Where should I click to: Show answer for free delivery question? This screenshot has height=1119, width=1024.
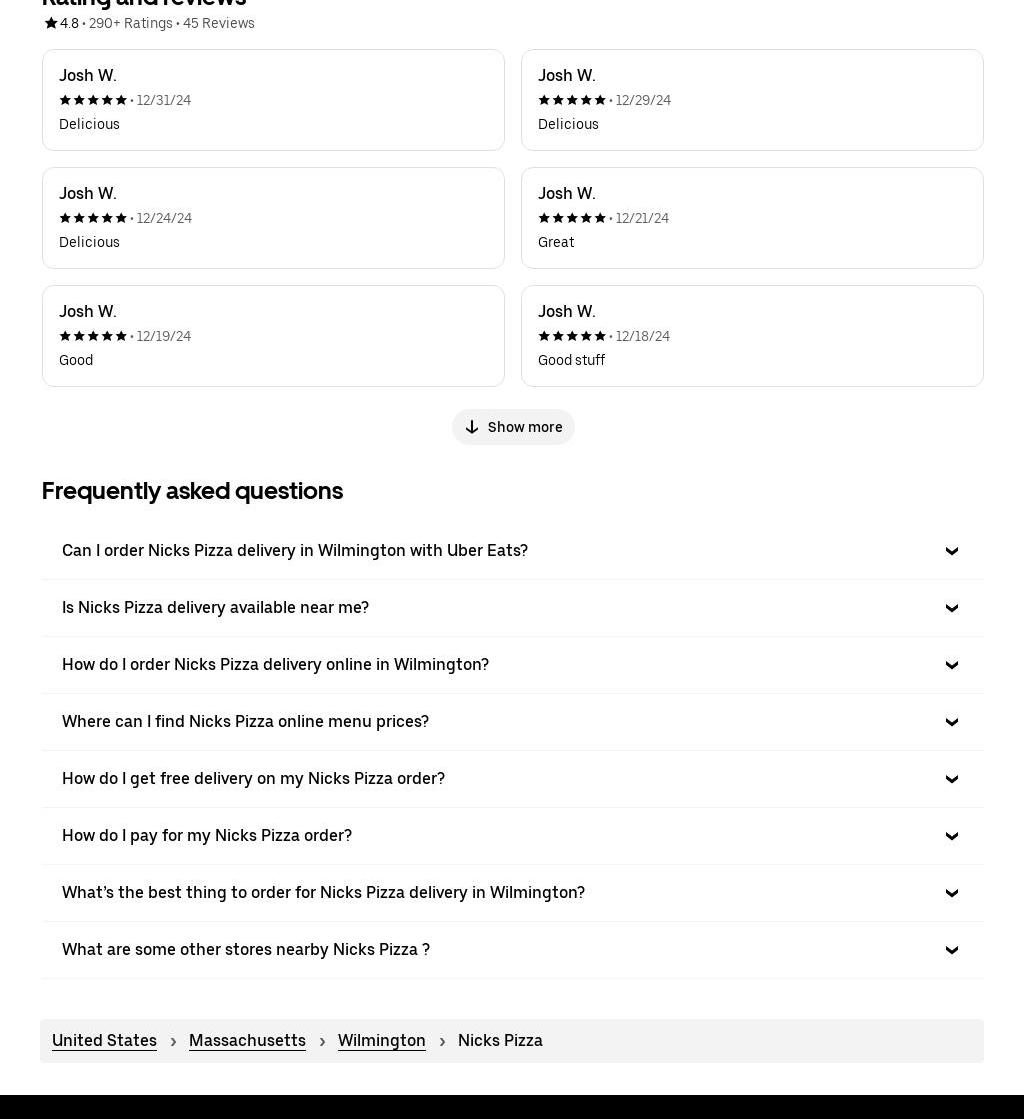512,779
